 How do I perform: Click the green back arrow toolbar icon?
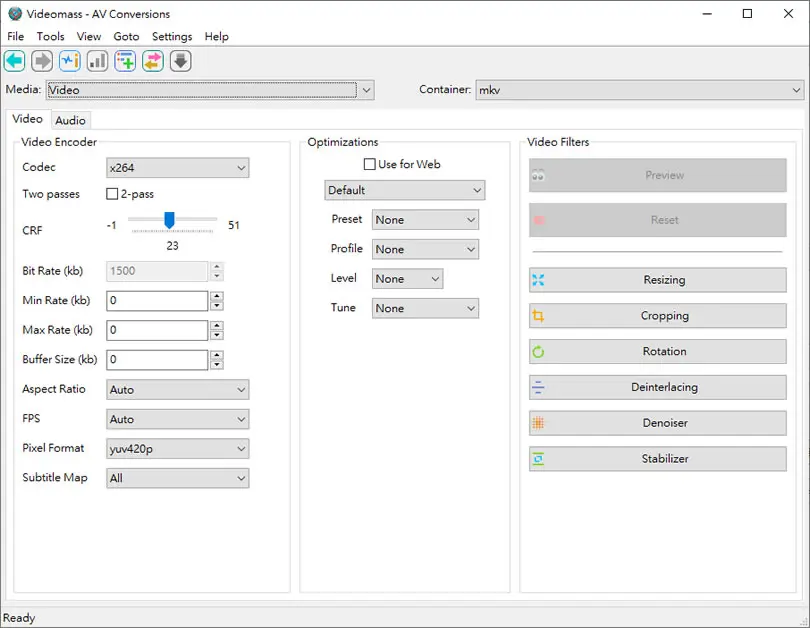[x=15, y=61]
